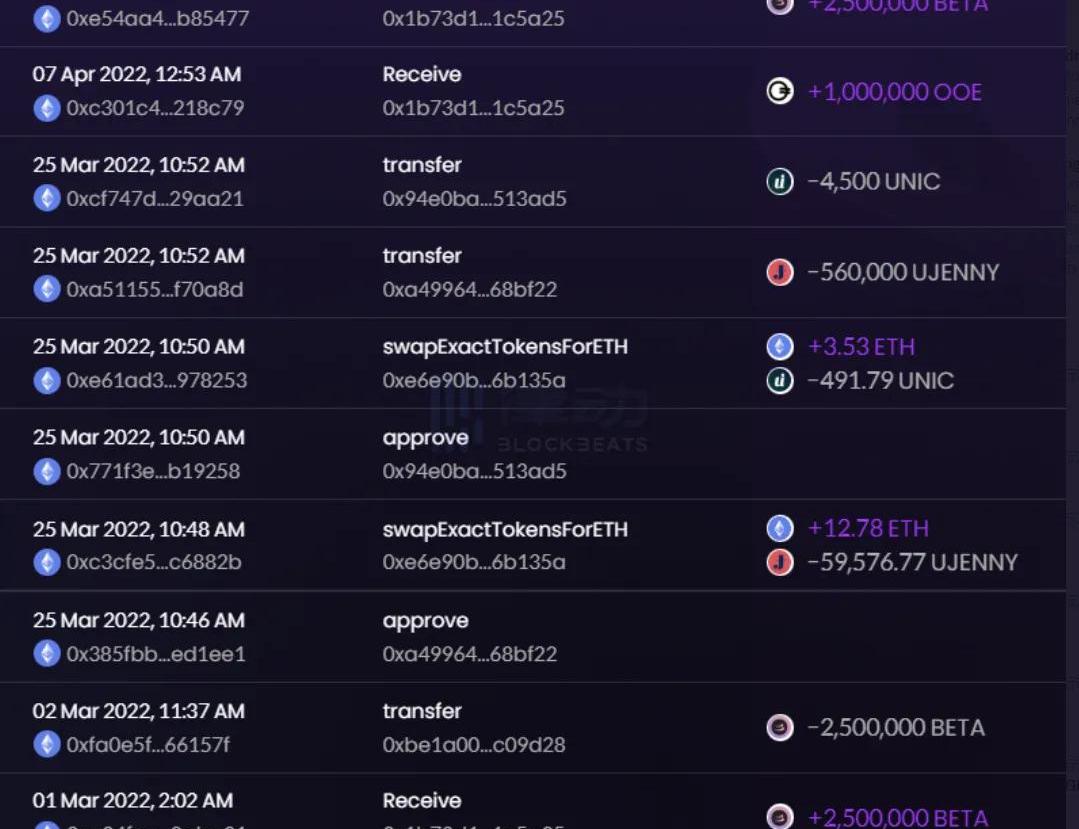The height and width of the screenshot is (829, 1079).
Task: Open transaction hash 0xcf747d...29aa21
Action: pyautogui.click(x=155, y=199)
